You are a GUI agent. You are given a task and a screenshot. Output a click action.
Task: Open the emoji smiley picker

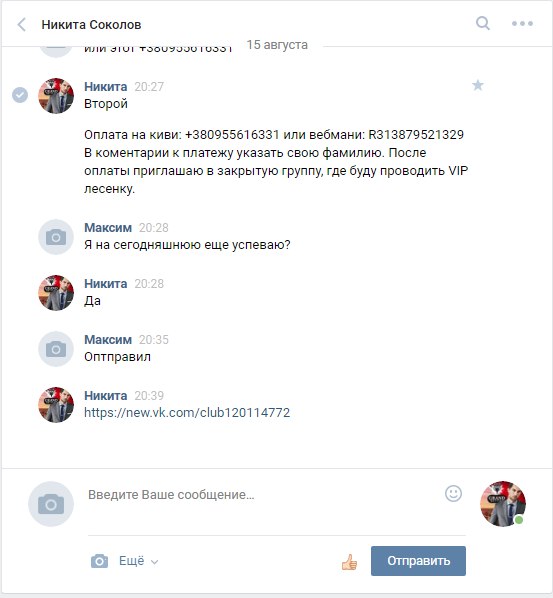(453, 494)
